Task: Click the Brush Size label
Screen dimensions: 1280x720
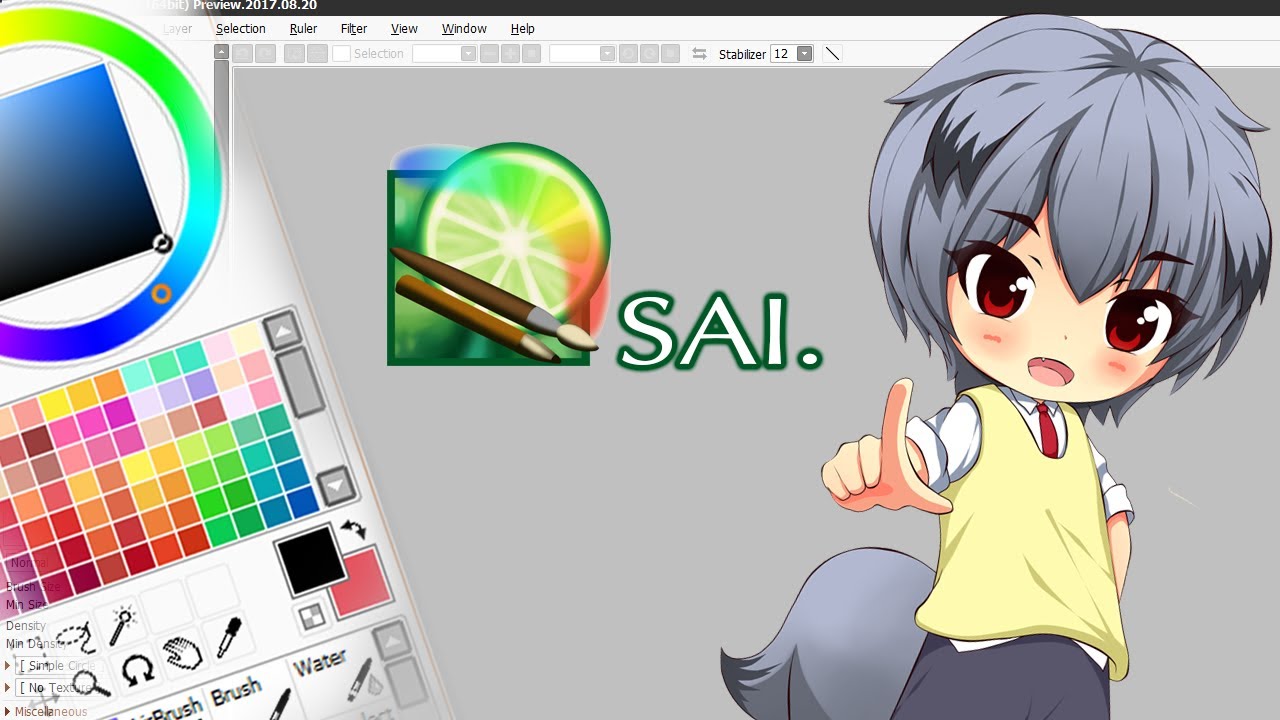Action: tap(33, 587)
